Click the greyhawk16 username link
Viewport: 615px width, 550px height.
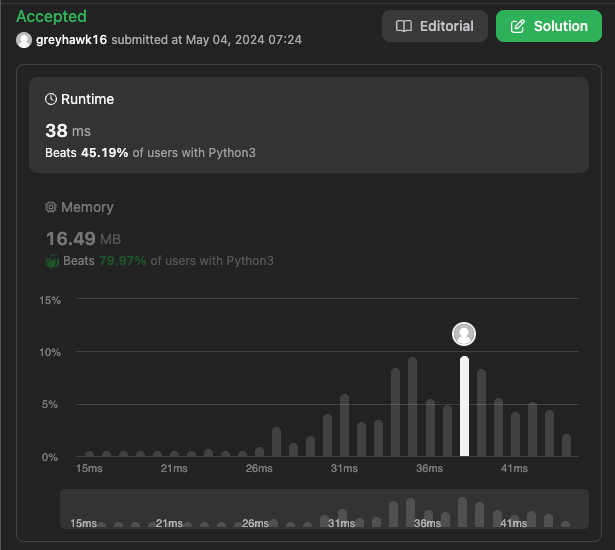[71, 40]
